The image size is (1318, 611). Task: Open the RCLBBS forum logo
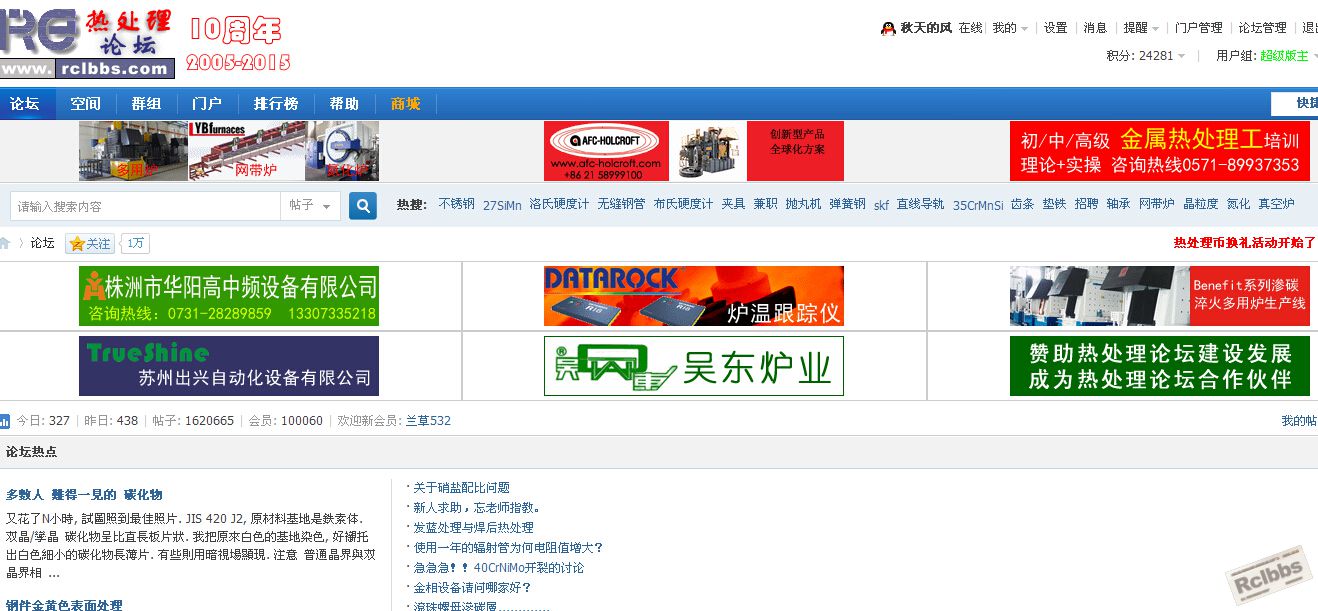click(x=87, y=45)
